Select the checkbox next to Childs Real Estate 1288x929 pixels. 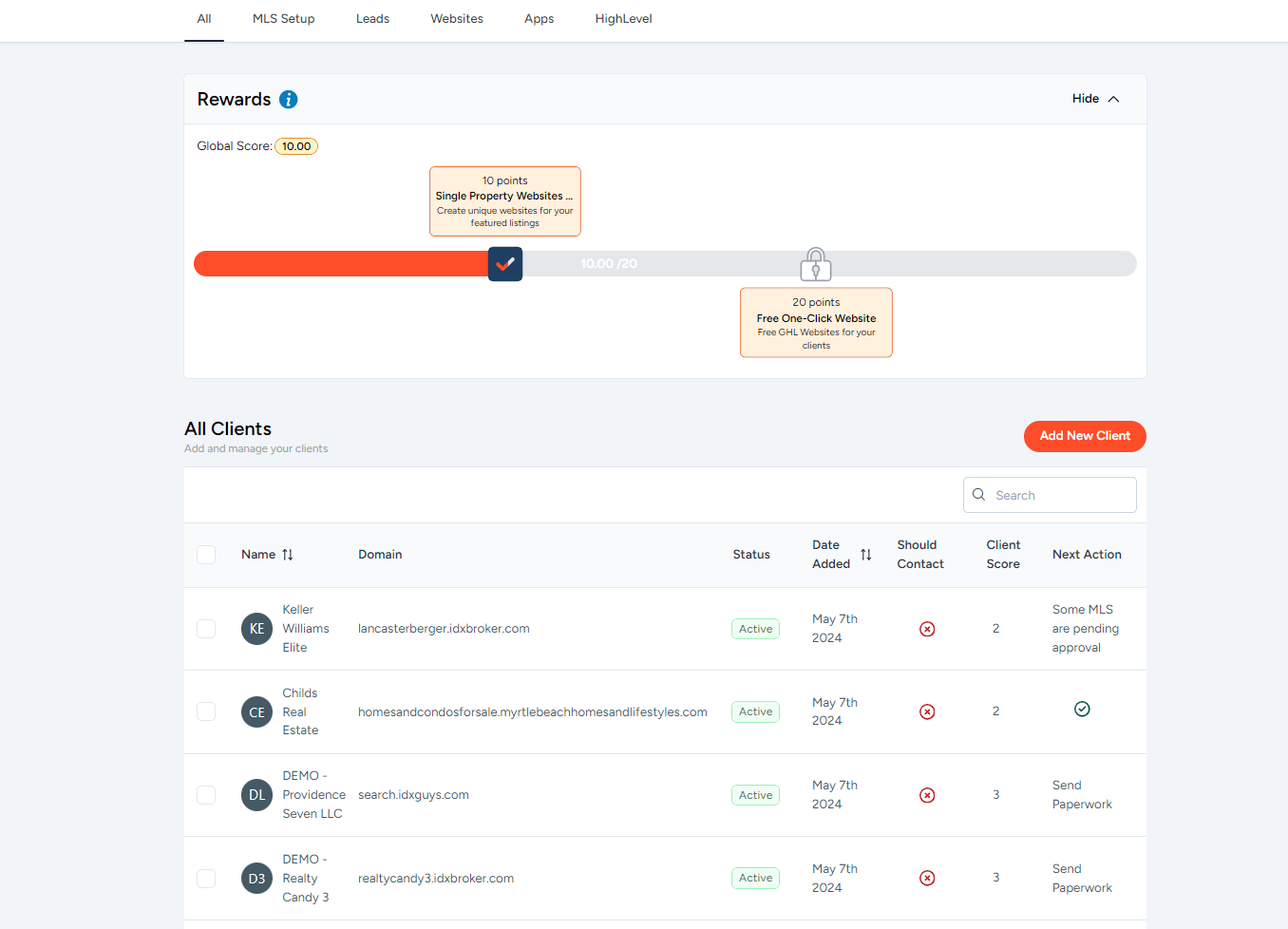click(x=206, y=711)
